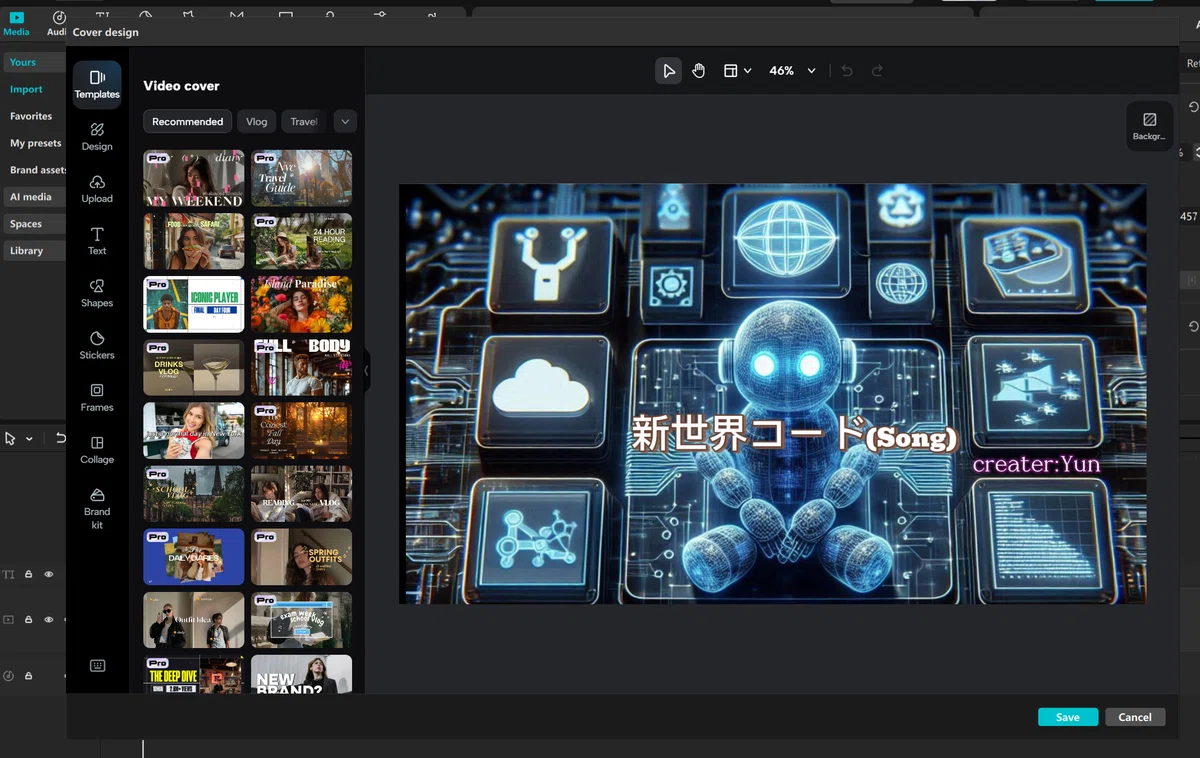Lock the video track
The height and width of the screenshot is (758, 1200).
point(28,620)
